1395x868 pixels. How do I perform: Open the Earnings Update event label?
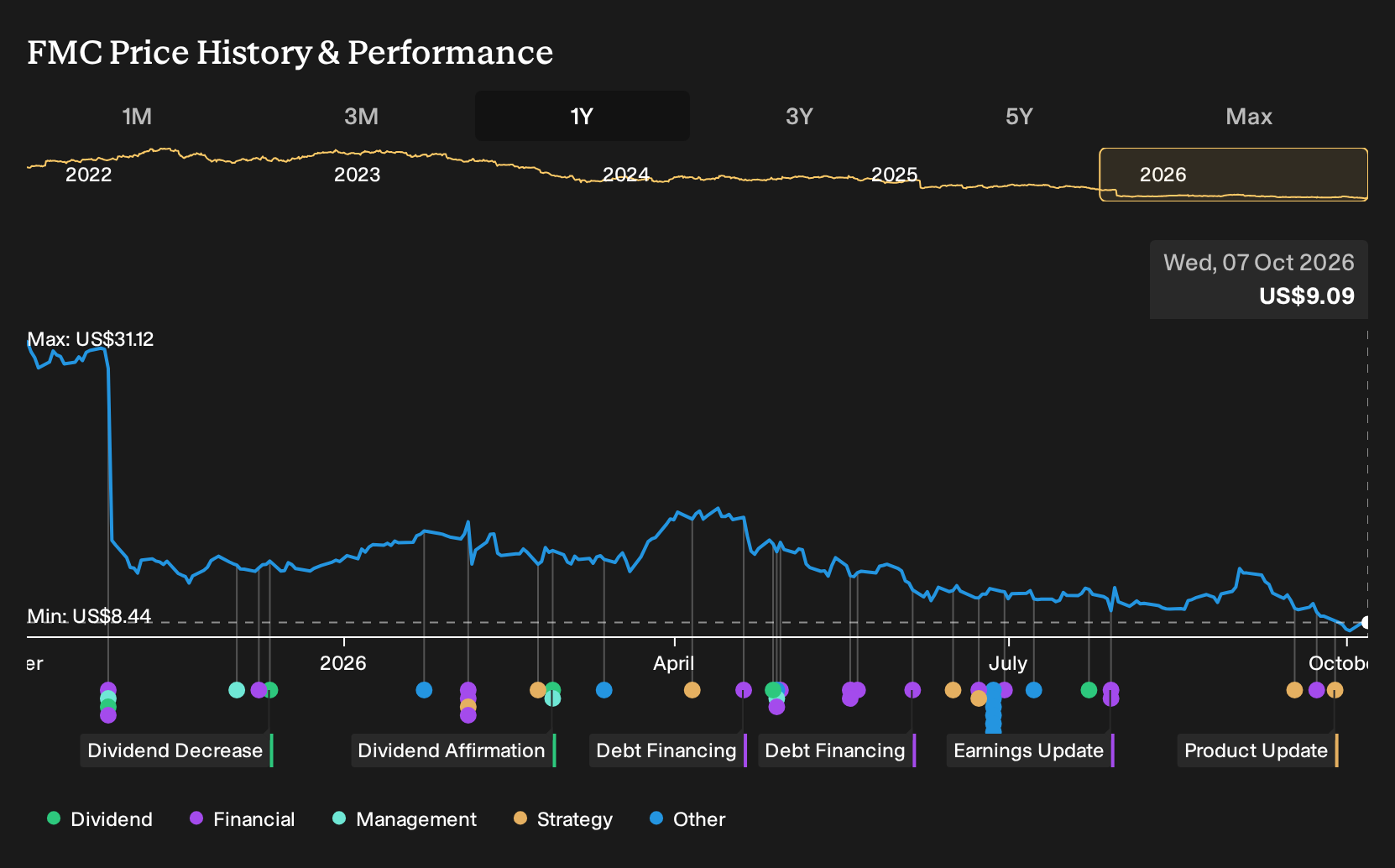click(x=1031, y=750)
